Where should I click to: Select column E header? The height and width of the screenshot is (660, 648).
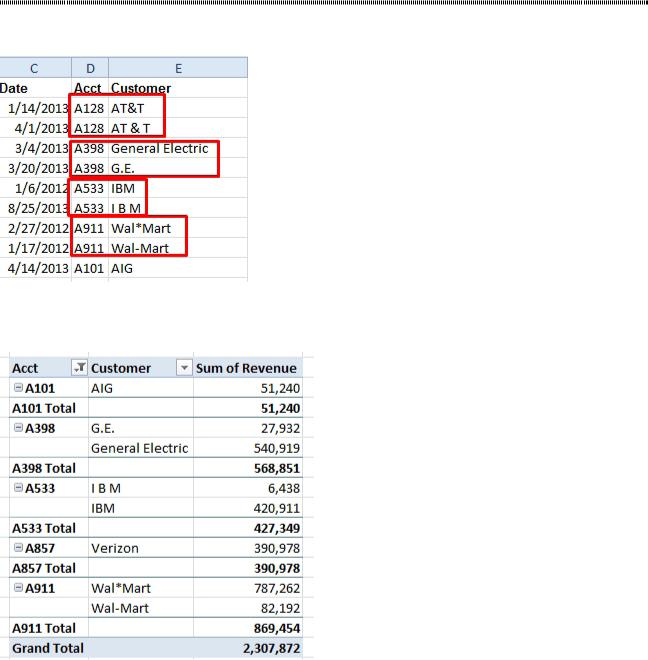tap(178, 68)
